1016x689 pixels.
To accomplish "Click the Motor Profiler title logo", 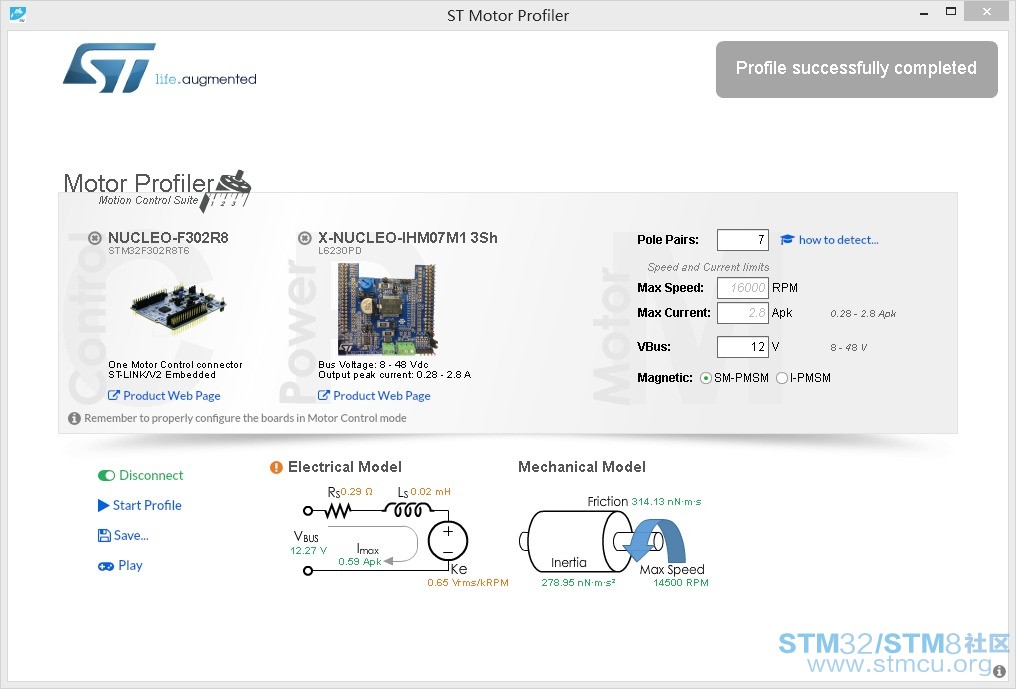I will tap(157, 191).
